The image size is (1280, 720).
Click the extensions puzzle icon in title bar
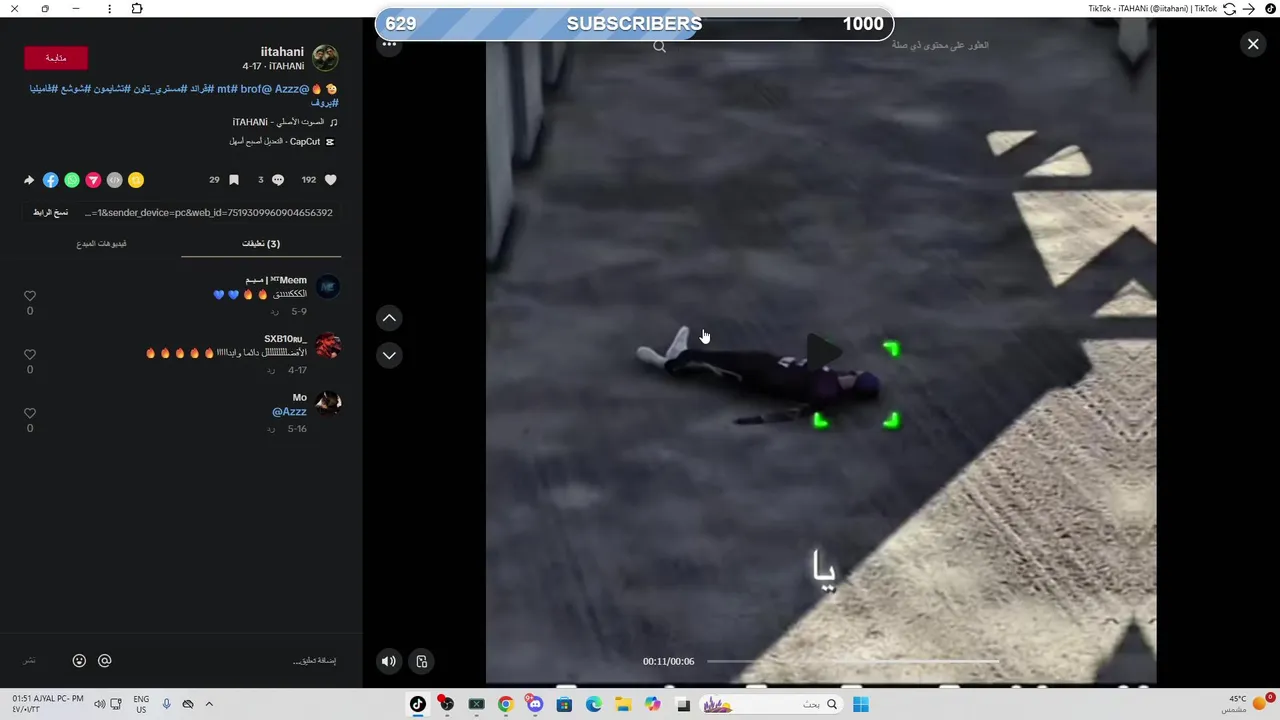click(137, 9)
